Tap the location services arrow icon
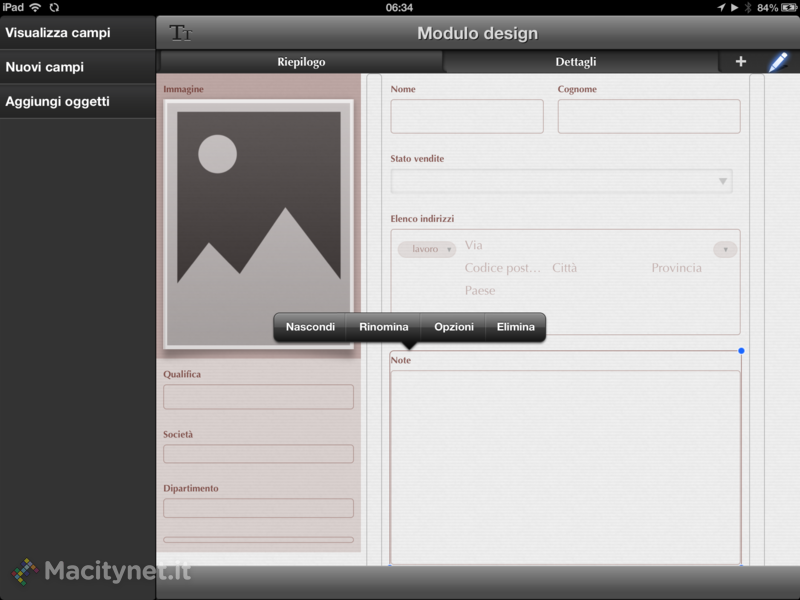Image resolution: width=800 pixels, height=600 pixels. click(x=721, y=7)
